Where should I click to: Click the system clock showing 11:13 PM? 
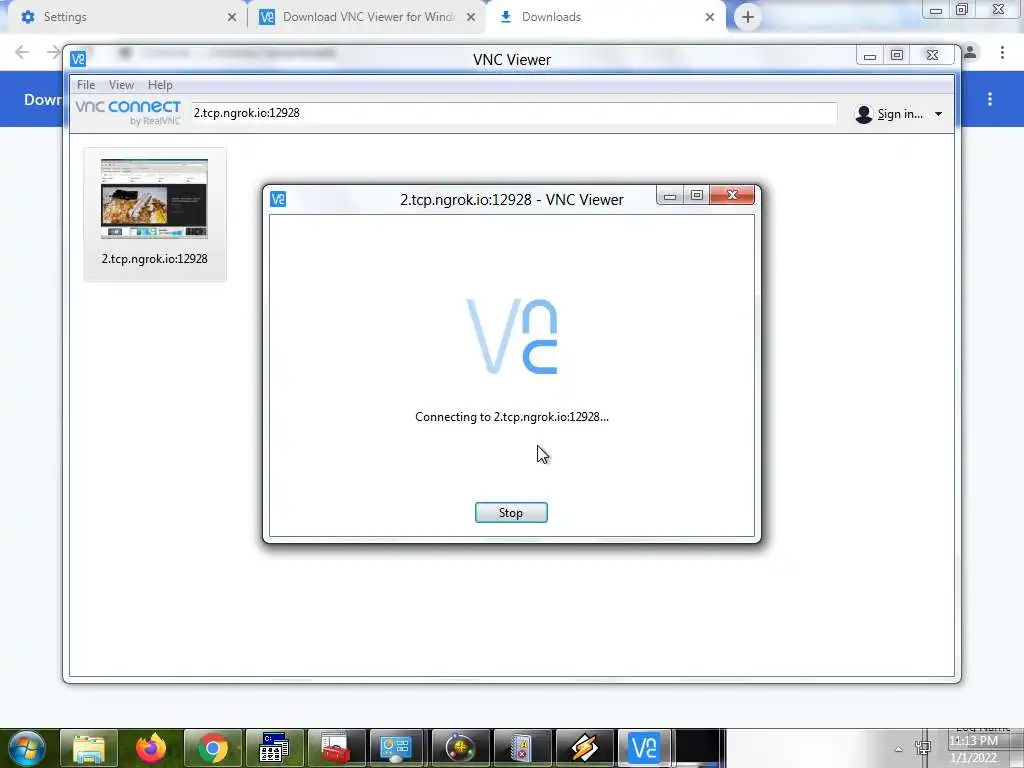[x=974, y=741]
